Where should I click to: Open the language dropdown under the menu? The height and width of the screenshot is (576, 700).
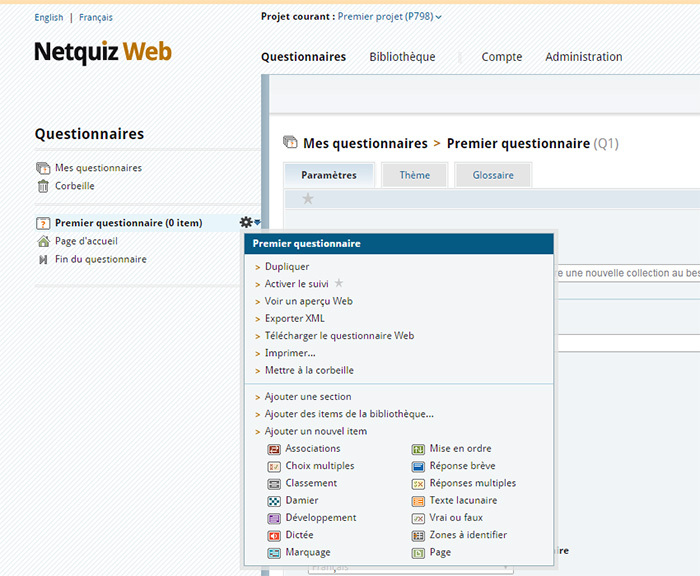(x=410, y=569)
